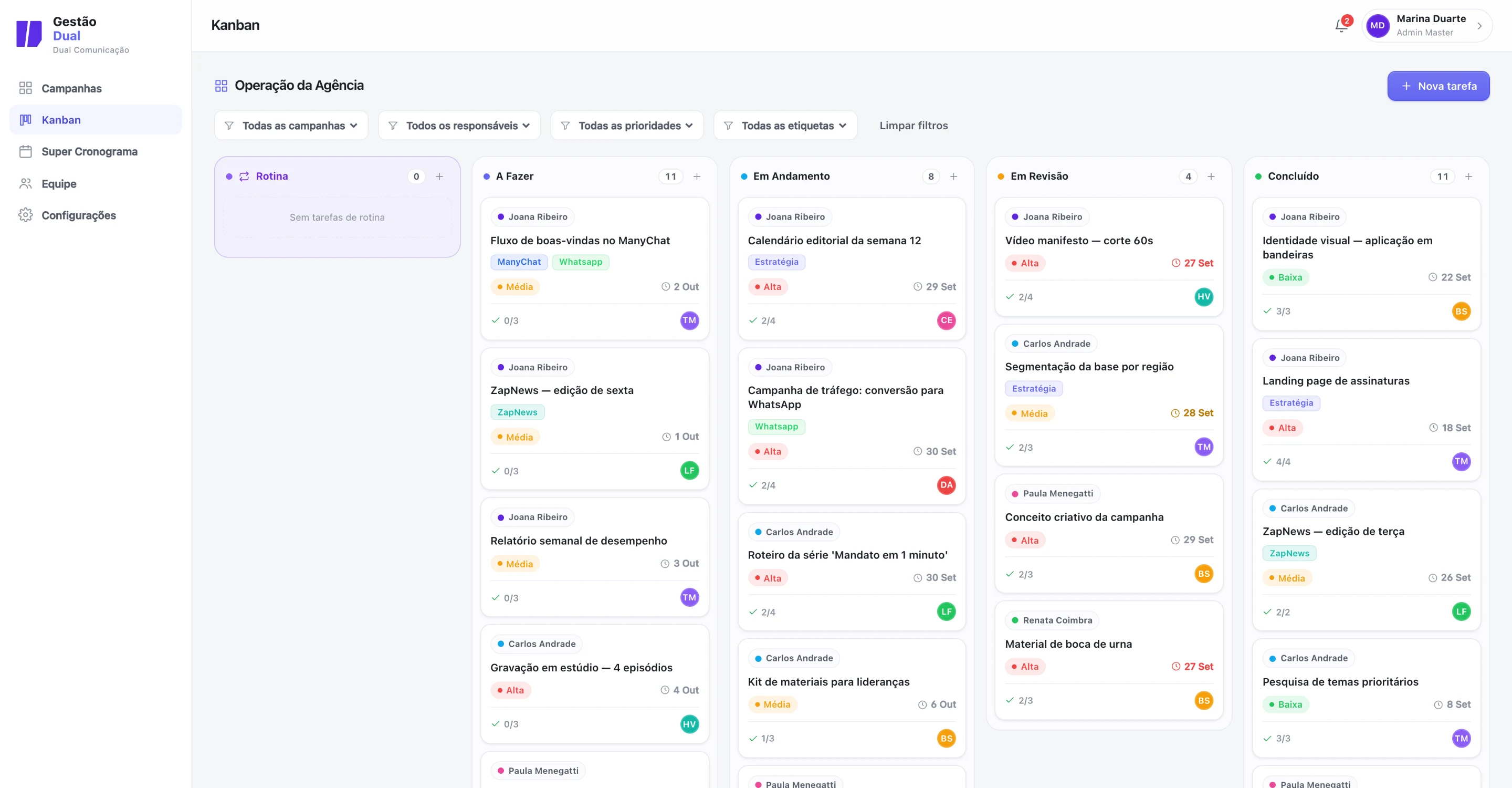This screenshot has width=1512, height=788.
Task: Click TM avatar on ManyChat welcome flow card
Action: tap(689, 320)
